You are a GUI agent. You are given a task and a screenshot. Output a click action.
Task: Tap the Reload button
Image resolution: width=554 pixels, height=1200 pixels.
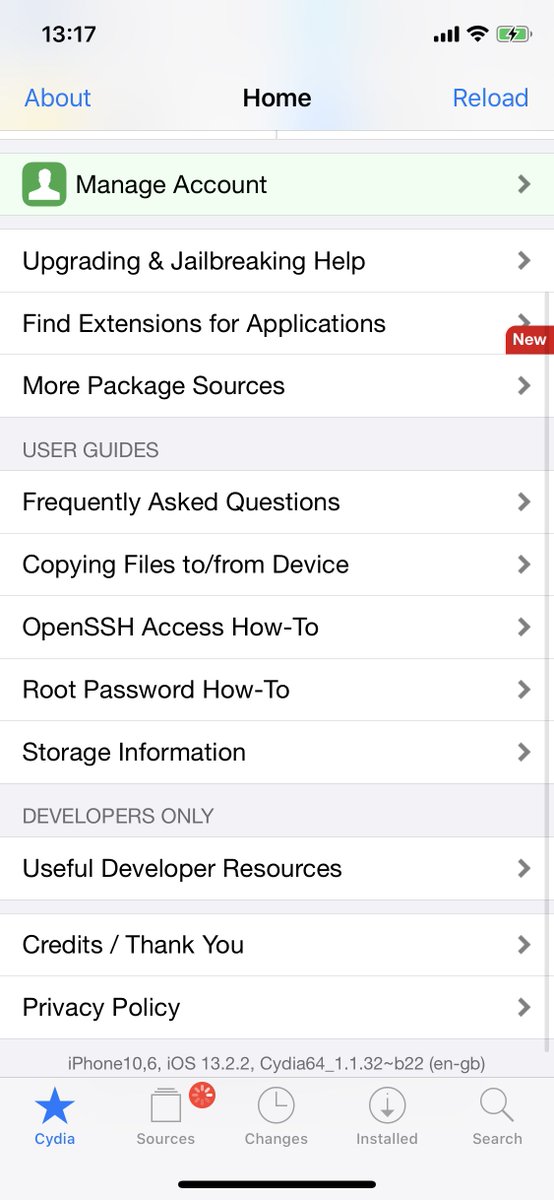point(490,98)
